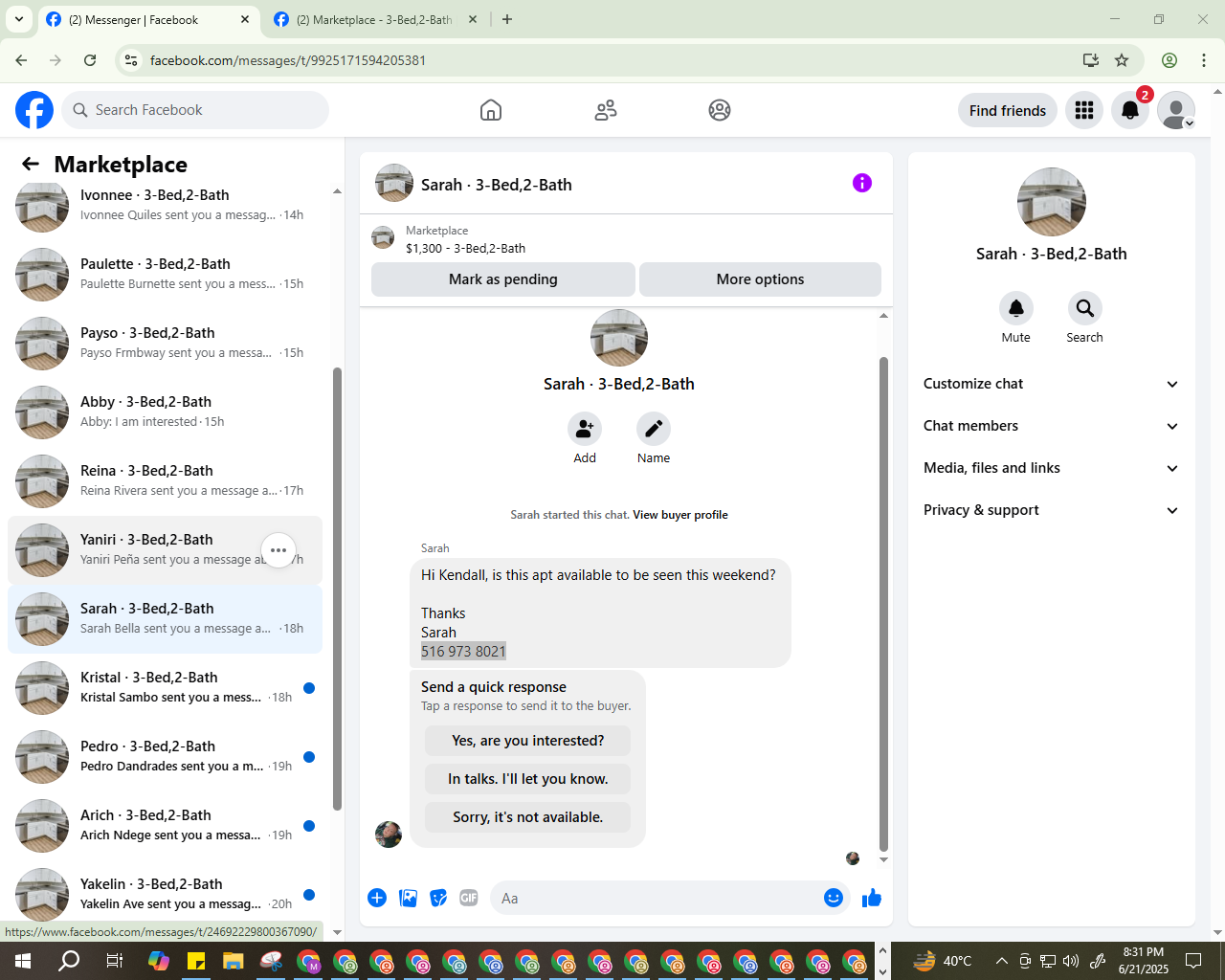The image size is (1225, 980).
Task: Send a thumbs-up like
Action: click(x=872, y=898)
